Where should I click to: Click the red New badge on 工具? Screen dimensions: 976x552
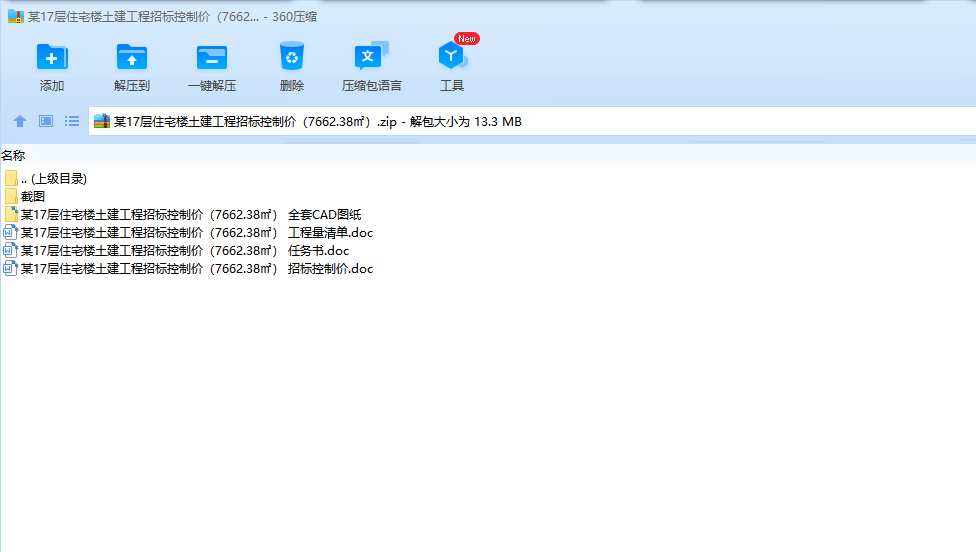466,39
